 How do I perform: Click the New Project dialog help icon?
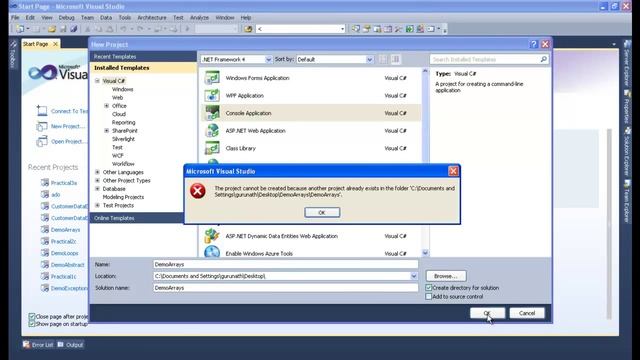click(x=533, y=44)
